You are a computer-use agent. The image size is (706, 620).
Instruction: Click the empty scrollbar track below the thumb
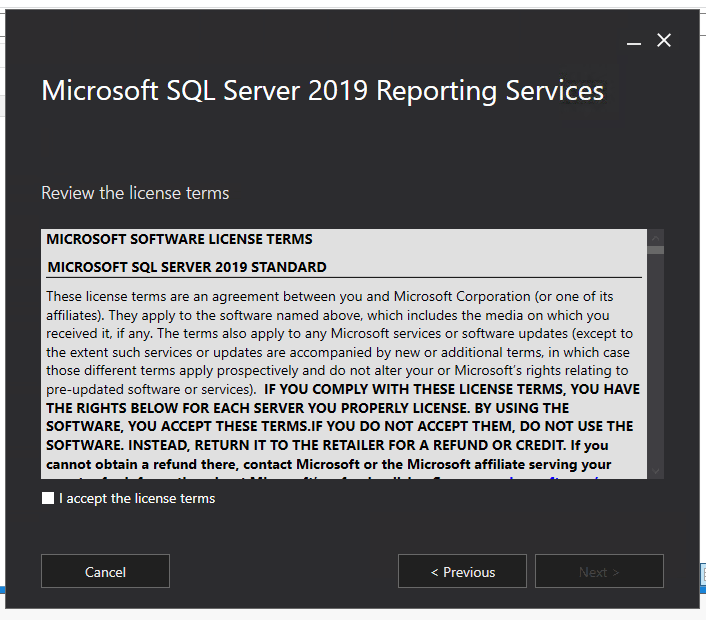[656, 360]
